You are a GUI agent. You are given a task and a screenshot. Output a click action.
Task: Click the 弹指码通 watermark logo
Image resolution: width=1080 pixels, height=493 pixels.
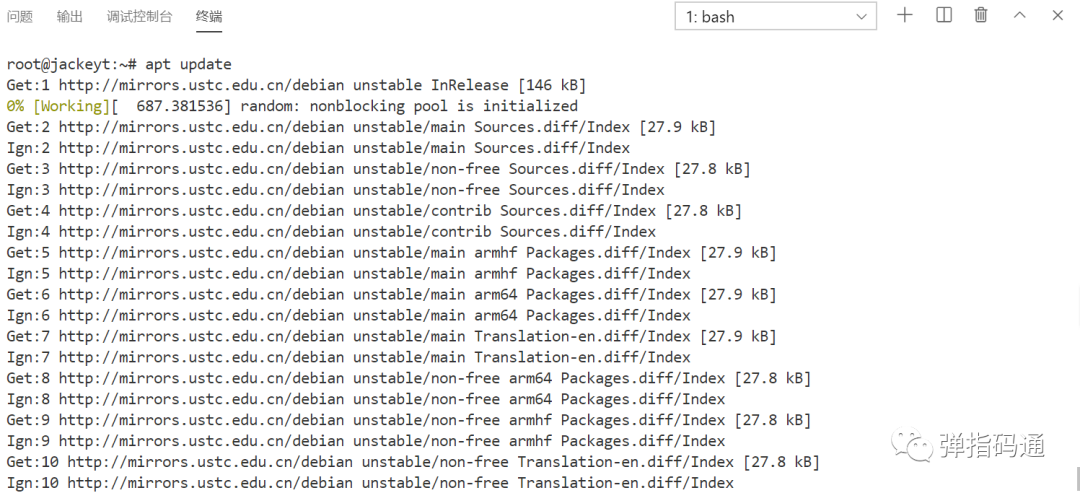(968, 445)
